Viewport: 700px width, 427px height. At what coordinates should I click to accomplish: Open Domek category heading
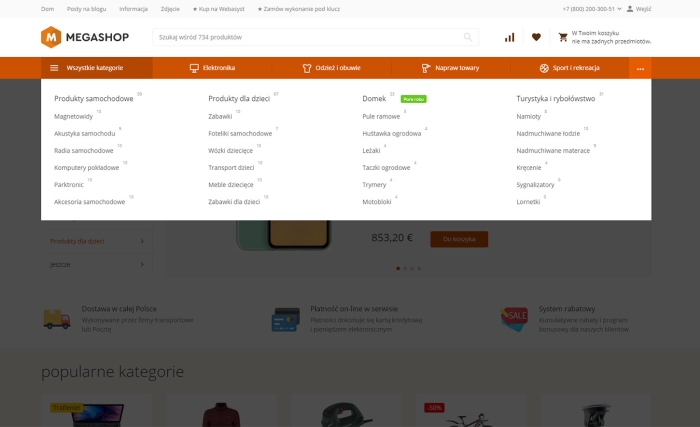[374, 99]
